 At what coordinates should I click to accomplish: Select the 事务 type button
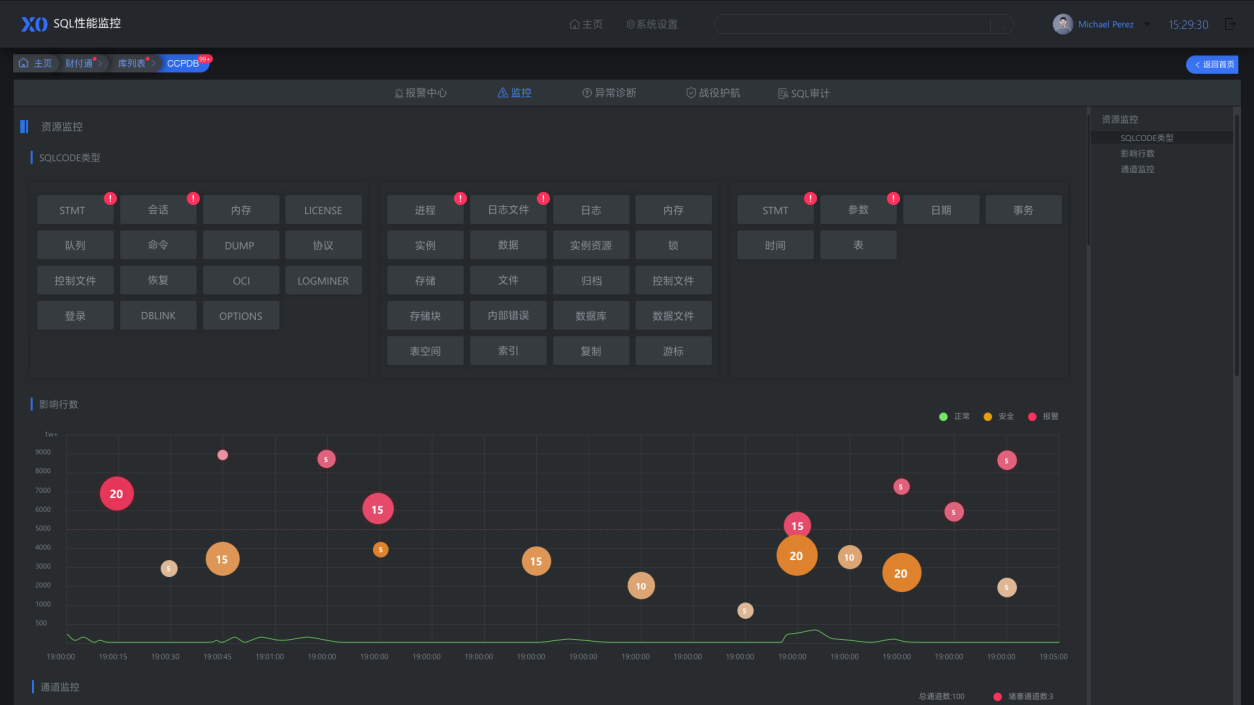pyautogui.click(x=1023, y=210)
